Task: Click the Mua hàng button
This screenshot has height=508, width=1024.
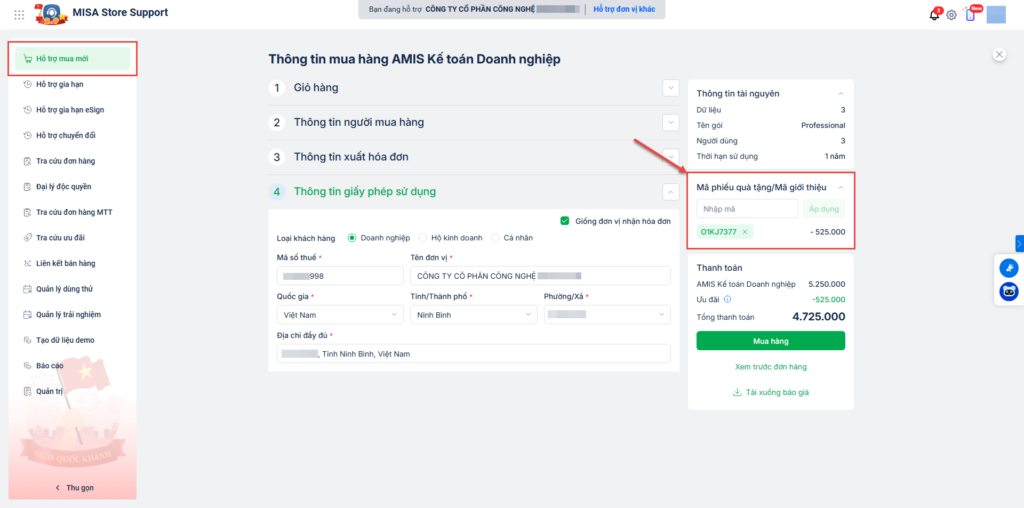Action: coord(770,341)
